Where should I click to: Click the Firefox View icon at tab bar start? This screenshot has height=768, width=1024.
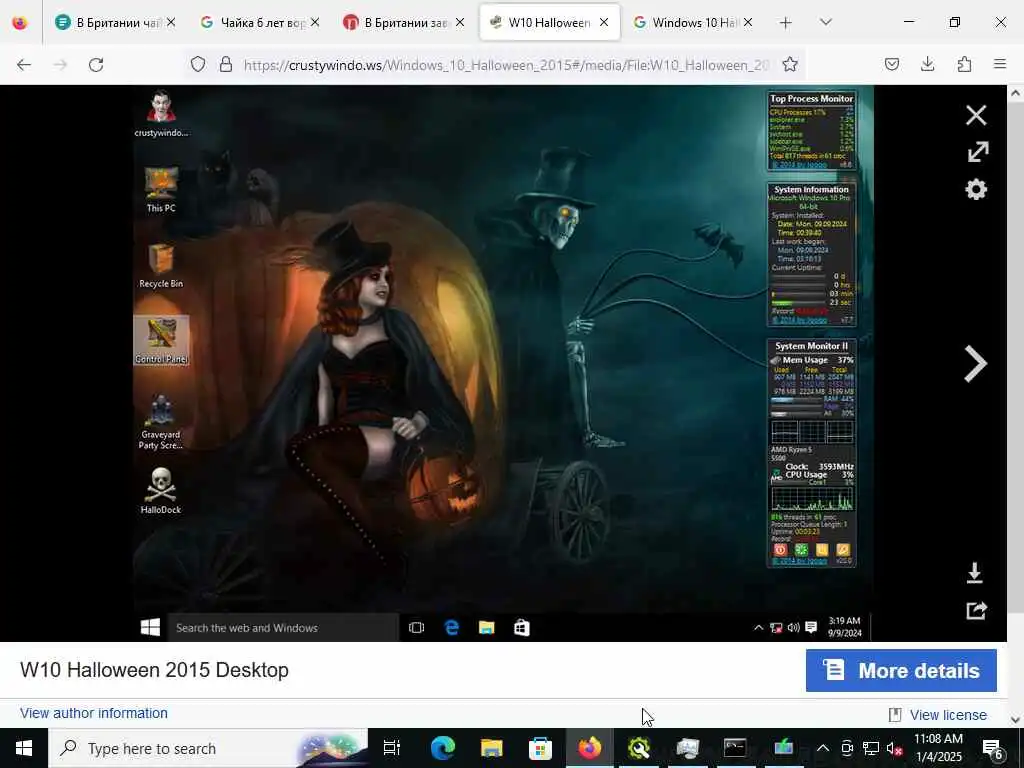point(20,22)
